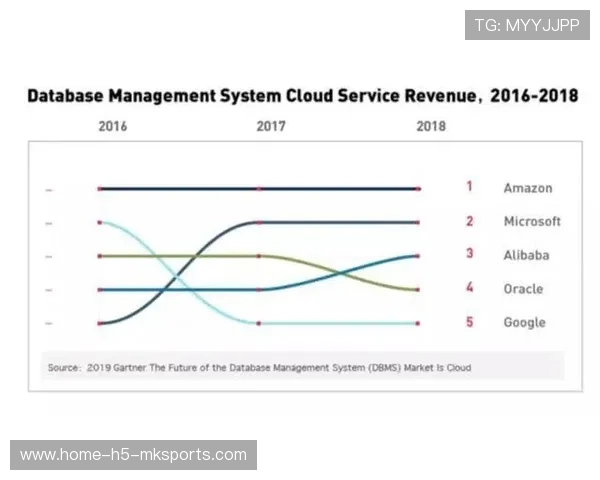Click the Oracle legend label
Viewport: 600px width, 480px height.
(x=523, y=289)
